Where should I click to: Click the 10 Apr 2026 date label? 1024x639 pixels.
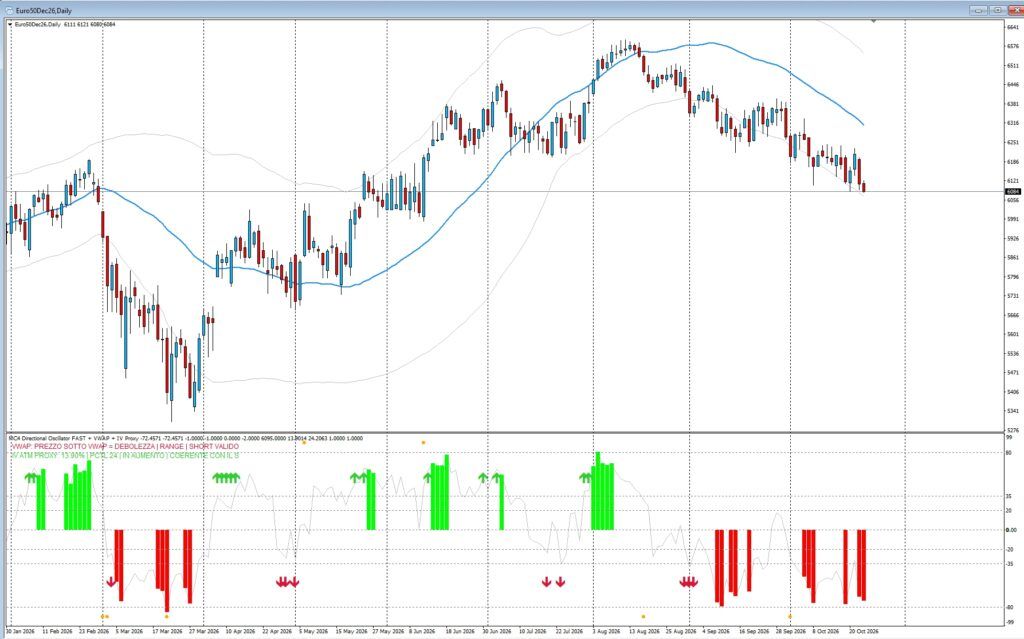[240, 632]
